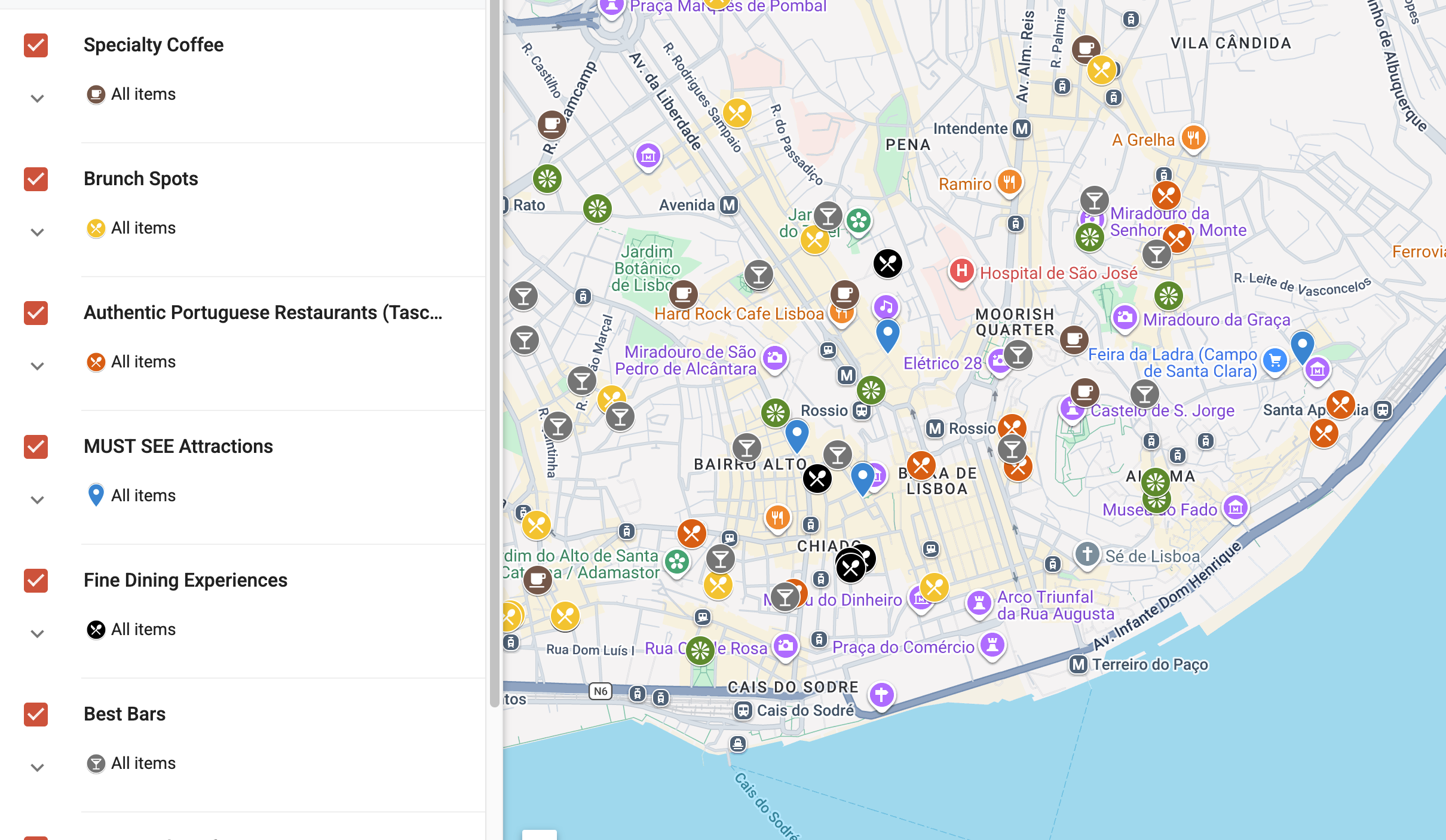1446x840 pixels.
Task: Click yellow fork icon under Brunch Spots
Action: tap(96, 228)
